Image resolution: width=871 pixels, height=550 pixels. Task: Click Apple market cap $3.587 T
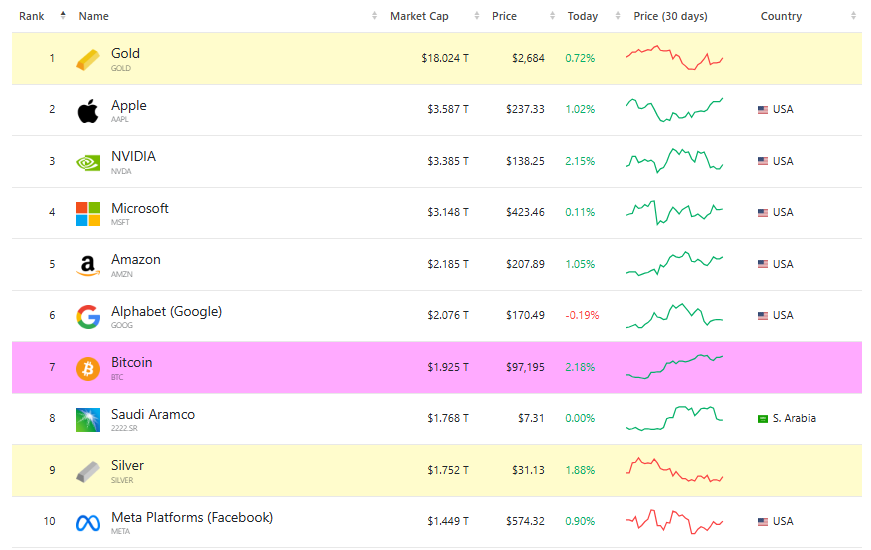pyautogui.click(x=448, y=109)
